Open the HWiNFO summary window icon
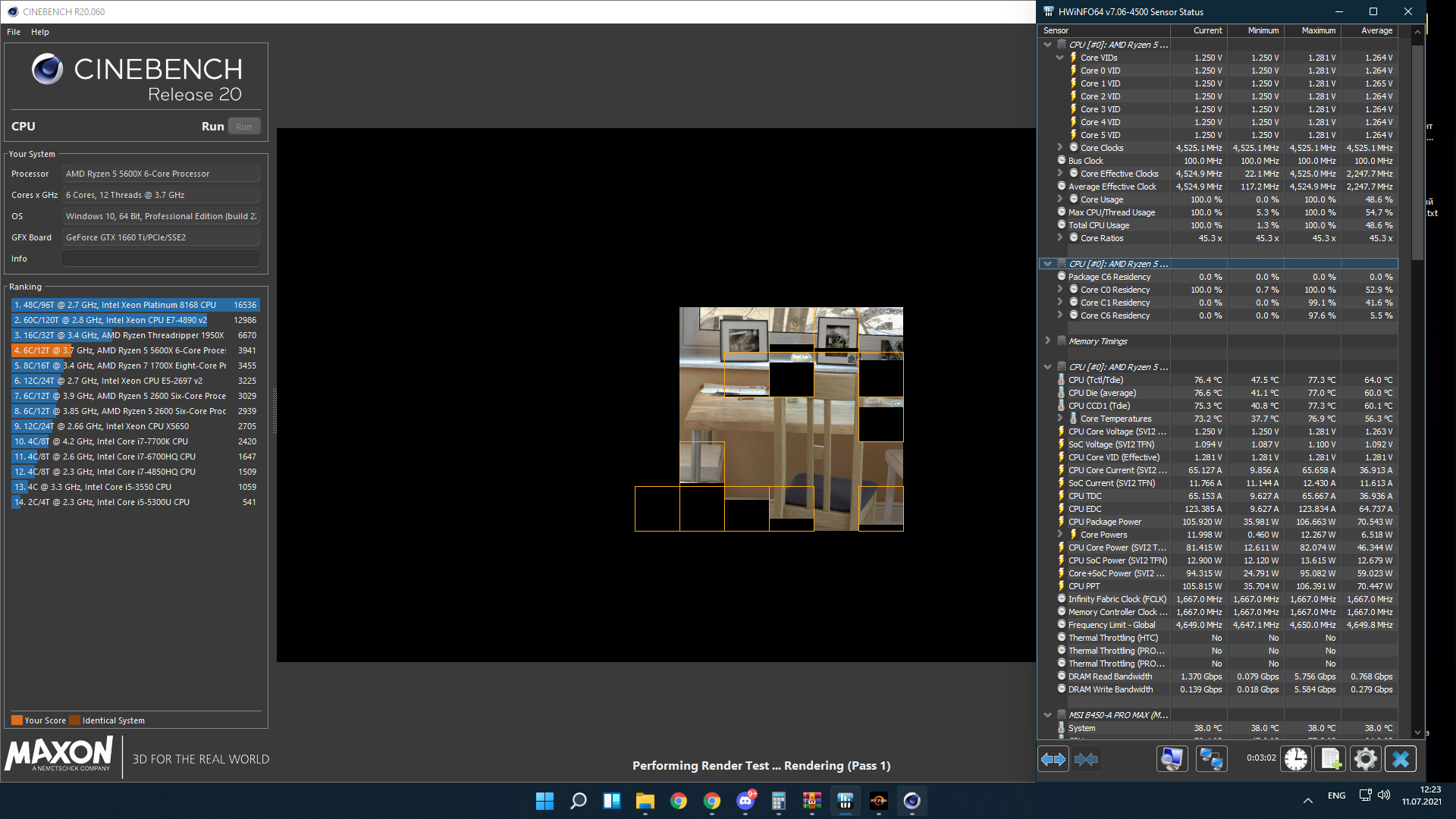Viewport: 1456px width, 819px height. [x=1172, y=759]
